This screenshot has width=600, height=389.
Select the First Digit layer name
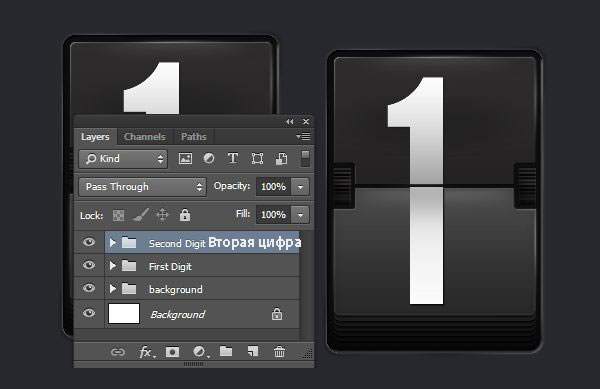point(170,267)
